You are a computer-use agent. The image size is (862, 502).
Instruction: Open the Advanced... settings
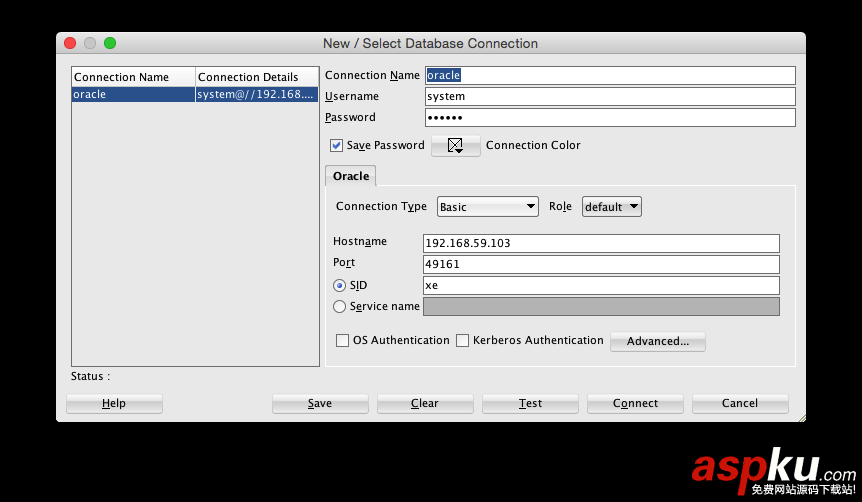pos(657,341)
